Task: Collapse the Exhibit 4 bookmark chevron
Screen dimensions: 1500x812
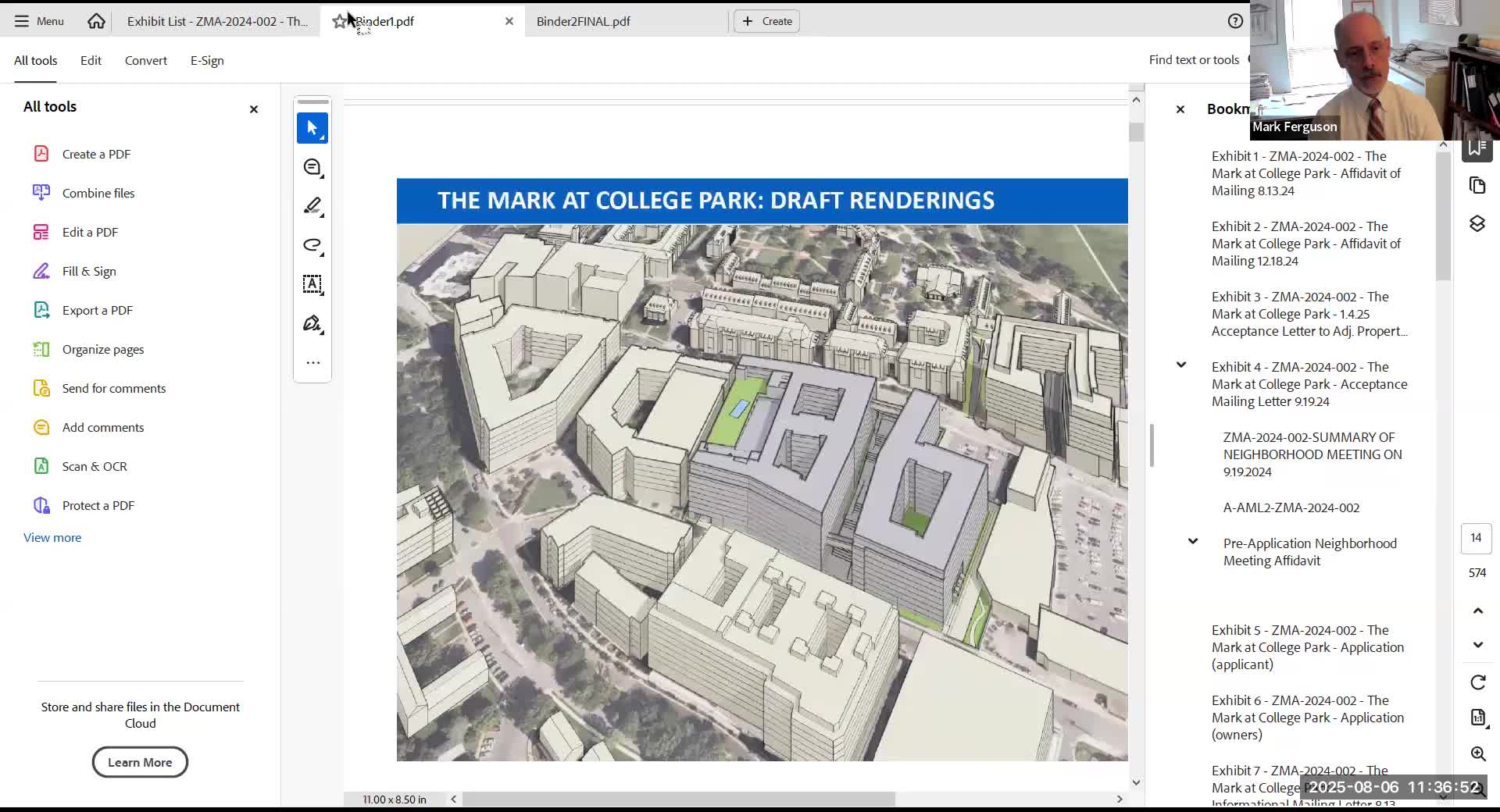Action: tap(1181, 365)
